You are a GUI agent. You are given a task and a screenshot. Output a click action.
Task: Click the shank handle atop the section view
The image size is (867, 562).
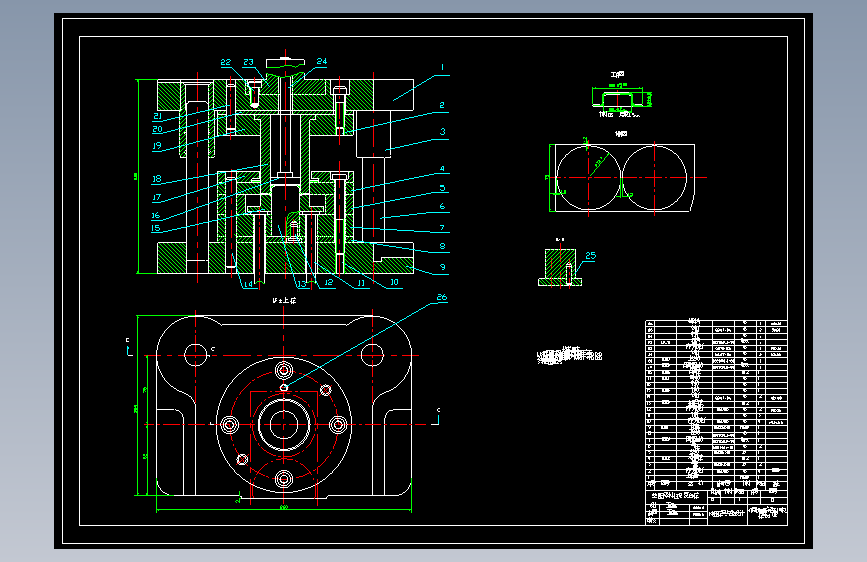pyautogui.click(x=285, y=63)
